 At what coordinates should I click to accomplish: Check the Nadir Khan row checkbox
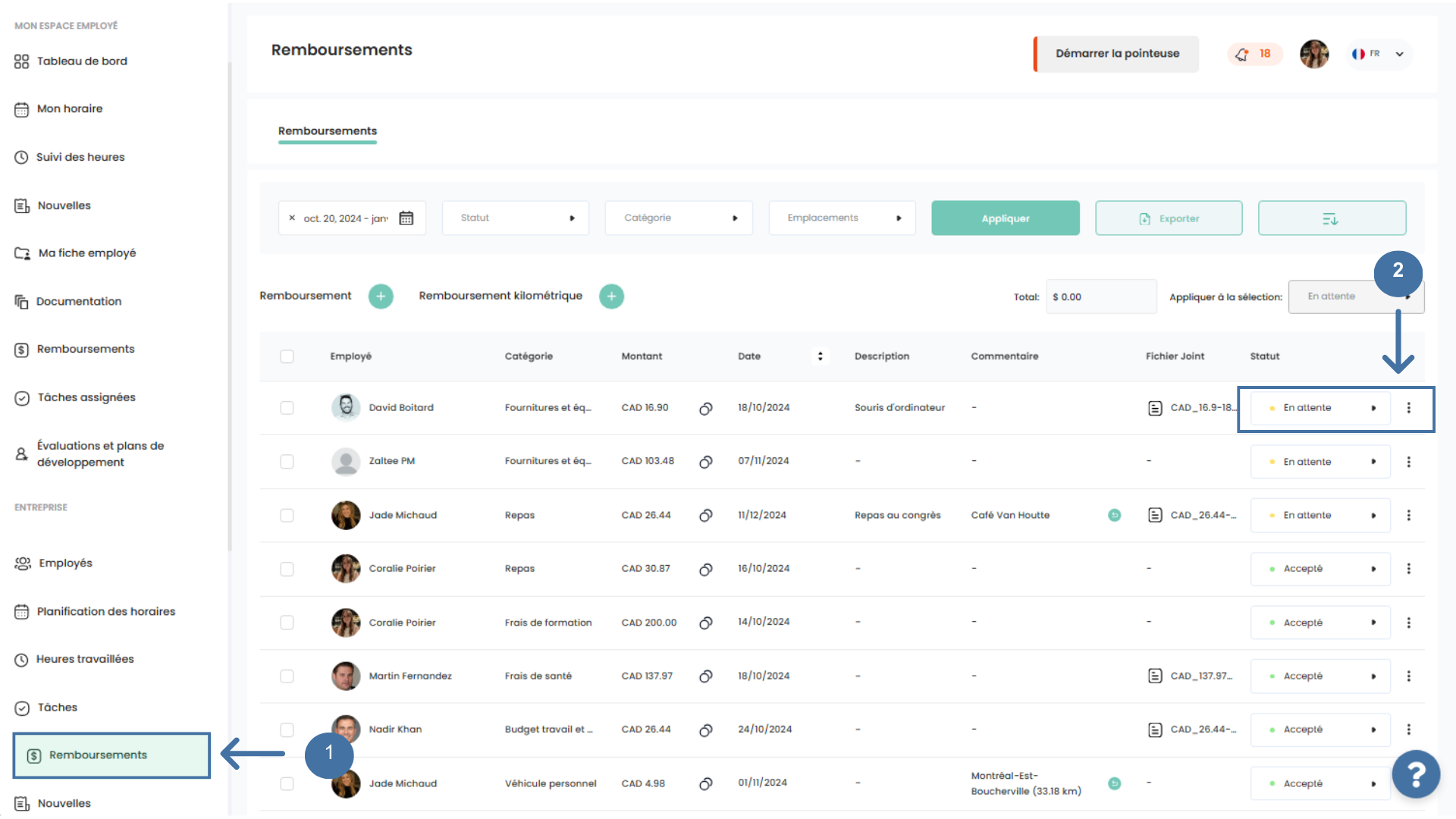point(287,730)
